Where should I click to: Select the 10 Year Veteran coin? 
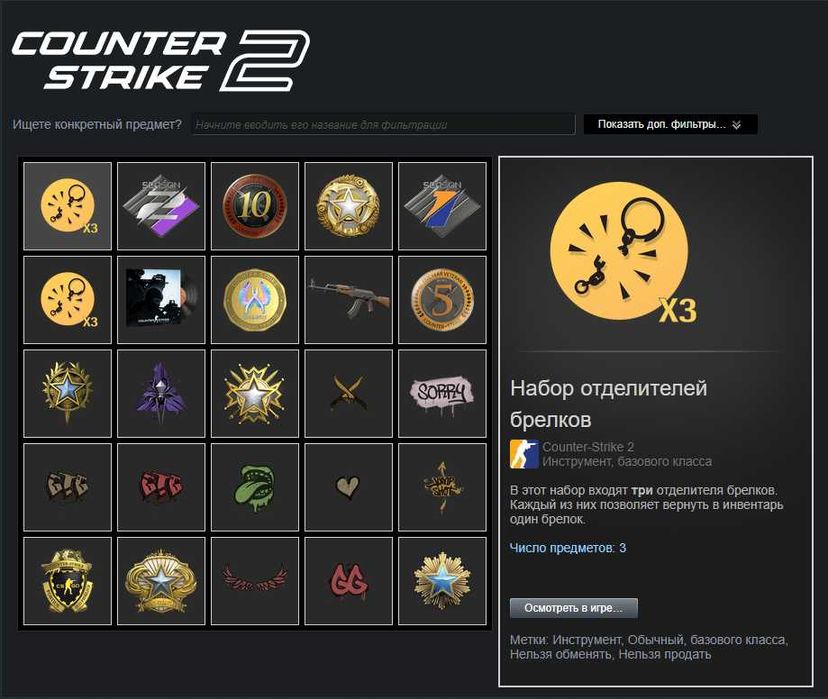click(255, 206)
